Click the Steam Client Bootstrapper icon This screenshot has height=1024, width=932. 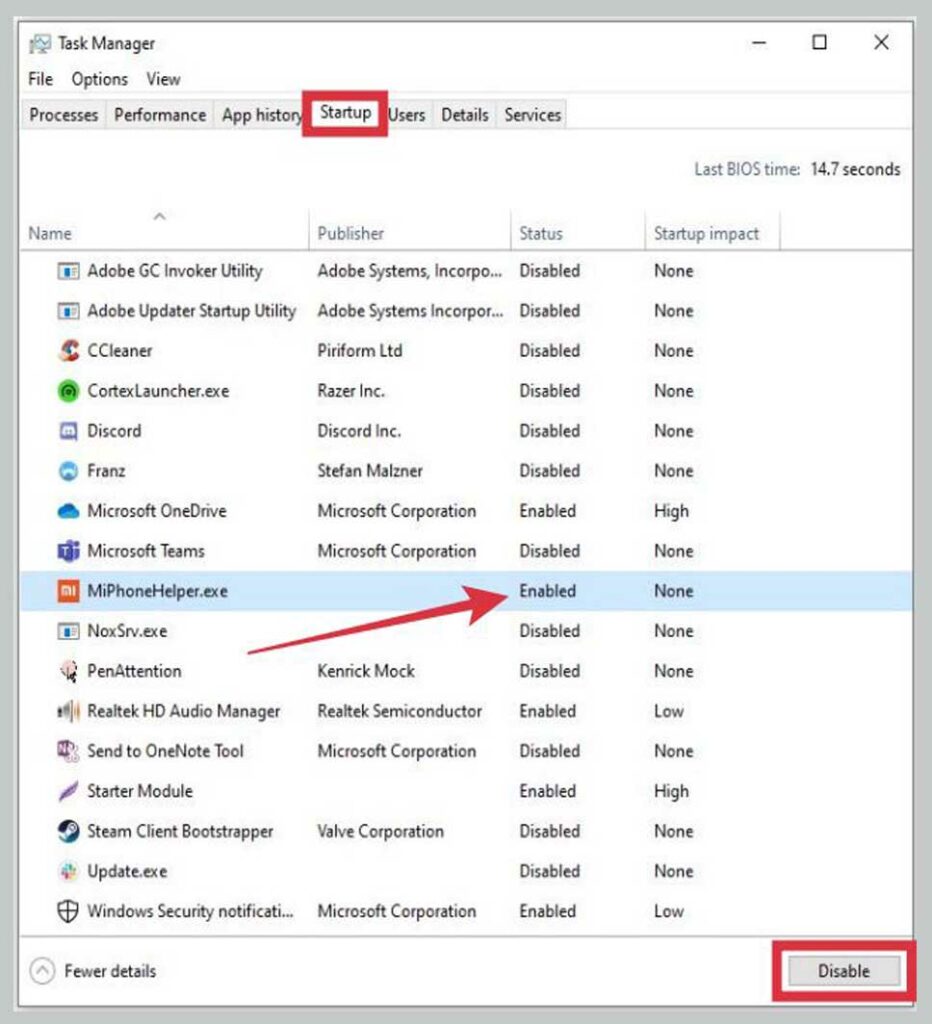[x=66, y=831]
